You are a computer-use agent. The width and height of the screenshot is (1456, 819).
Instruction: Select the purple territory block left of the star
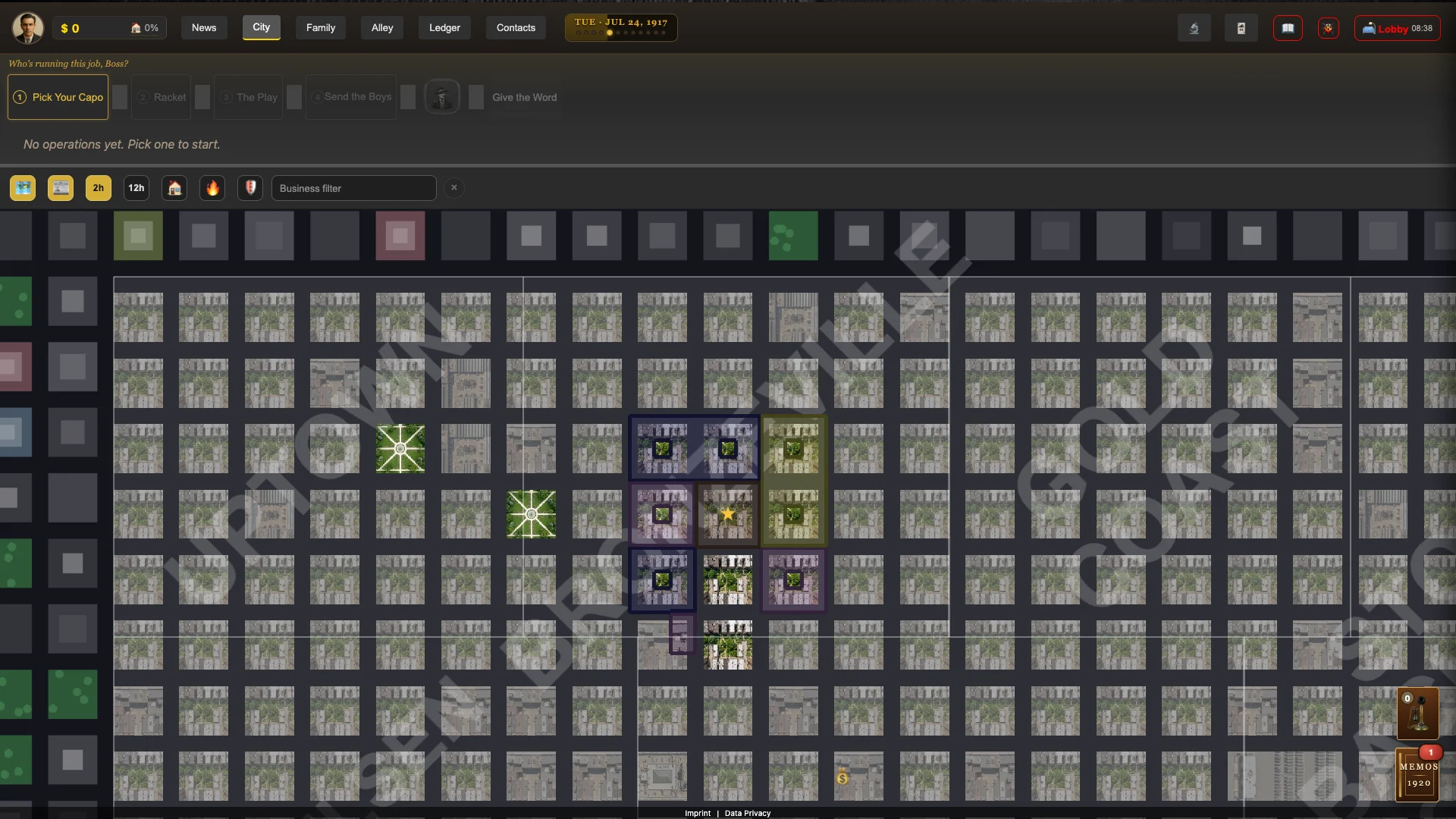pyautogui.click(x=663, y=514)
